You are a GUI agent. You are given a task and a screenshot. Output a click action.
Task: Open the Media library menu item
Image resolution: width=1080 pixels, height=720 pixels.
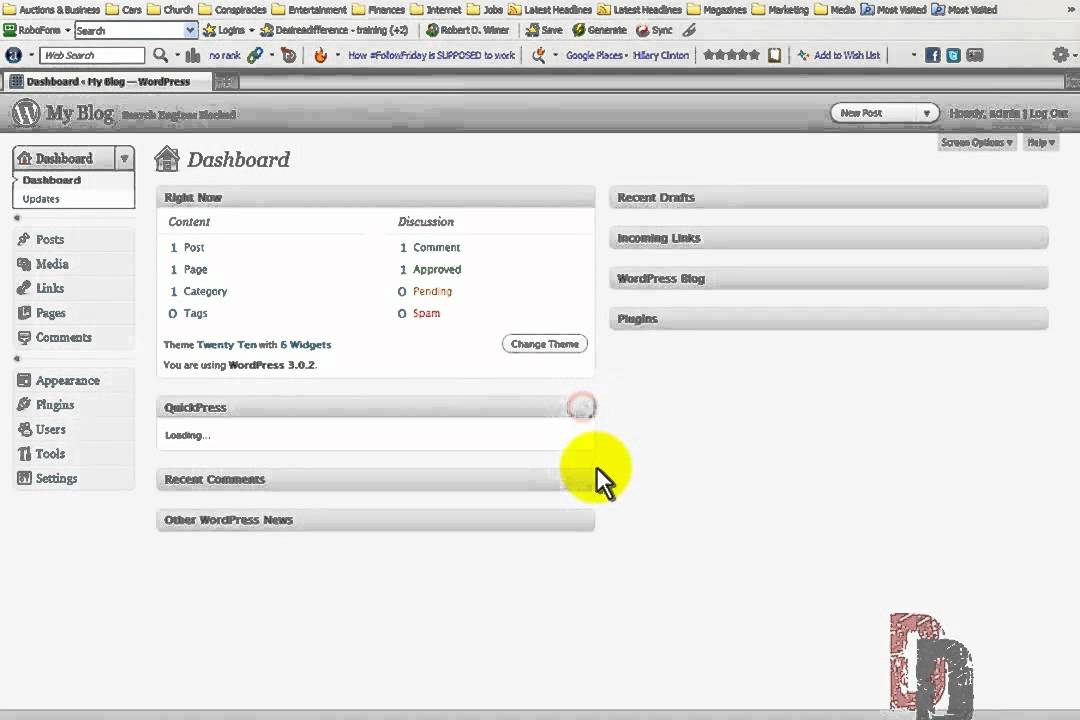tap(52, 264)
